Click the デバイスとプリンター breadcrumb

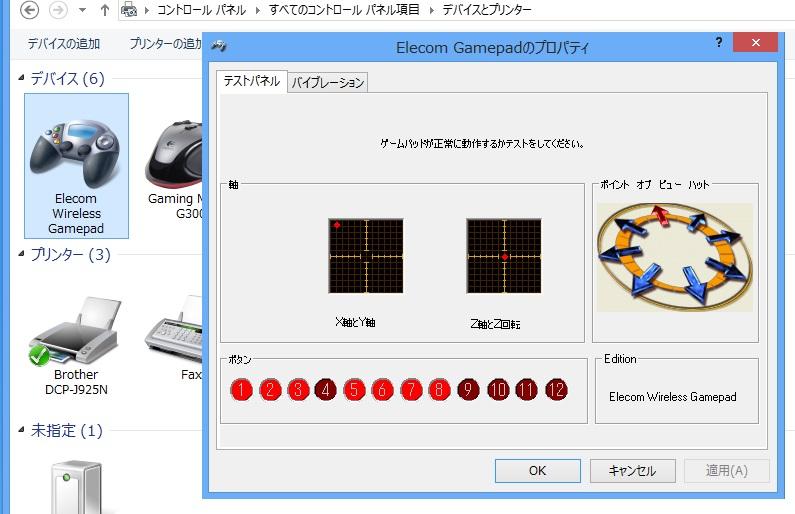click(487, 10)
